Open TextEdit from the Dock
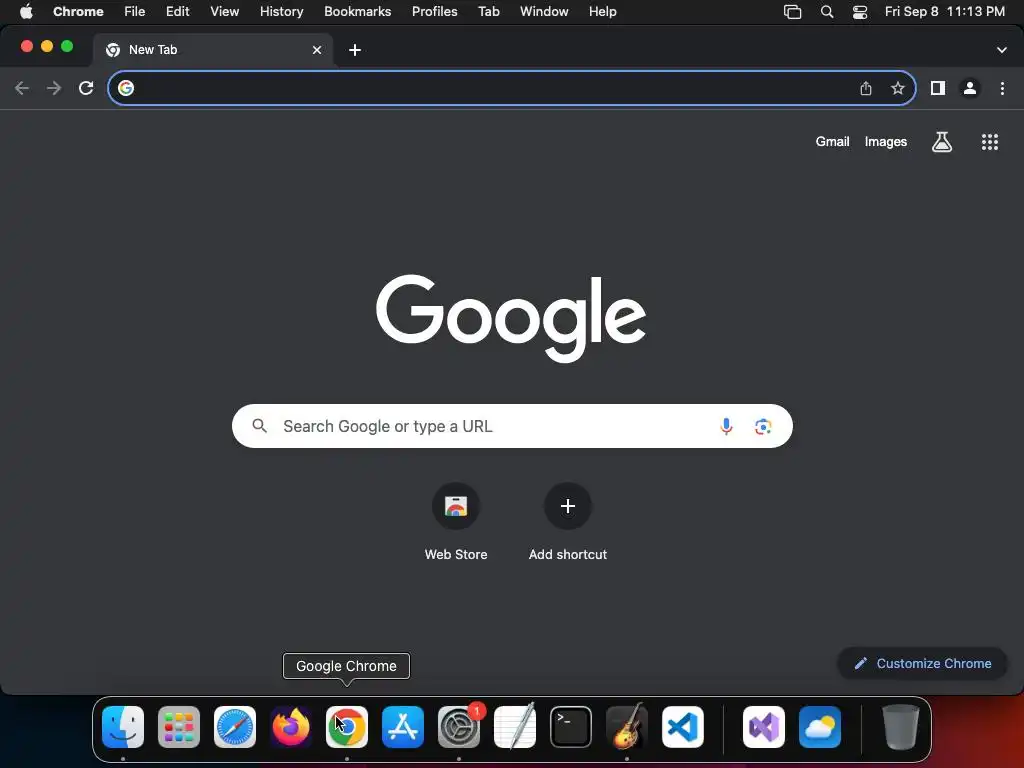This screenshot has height=768, width=1024. 515,727
